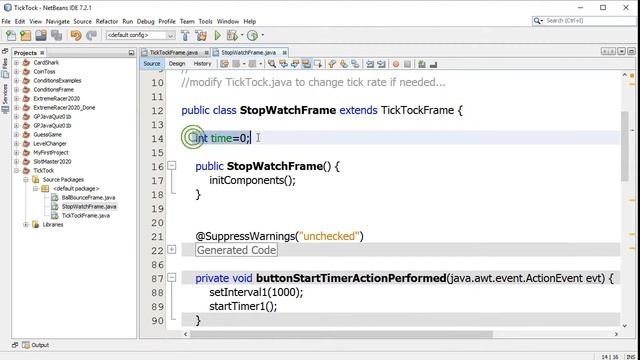Expand the CoinToss project node
640x360 pixels.
point(17,72)
